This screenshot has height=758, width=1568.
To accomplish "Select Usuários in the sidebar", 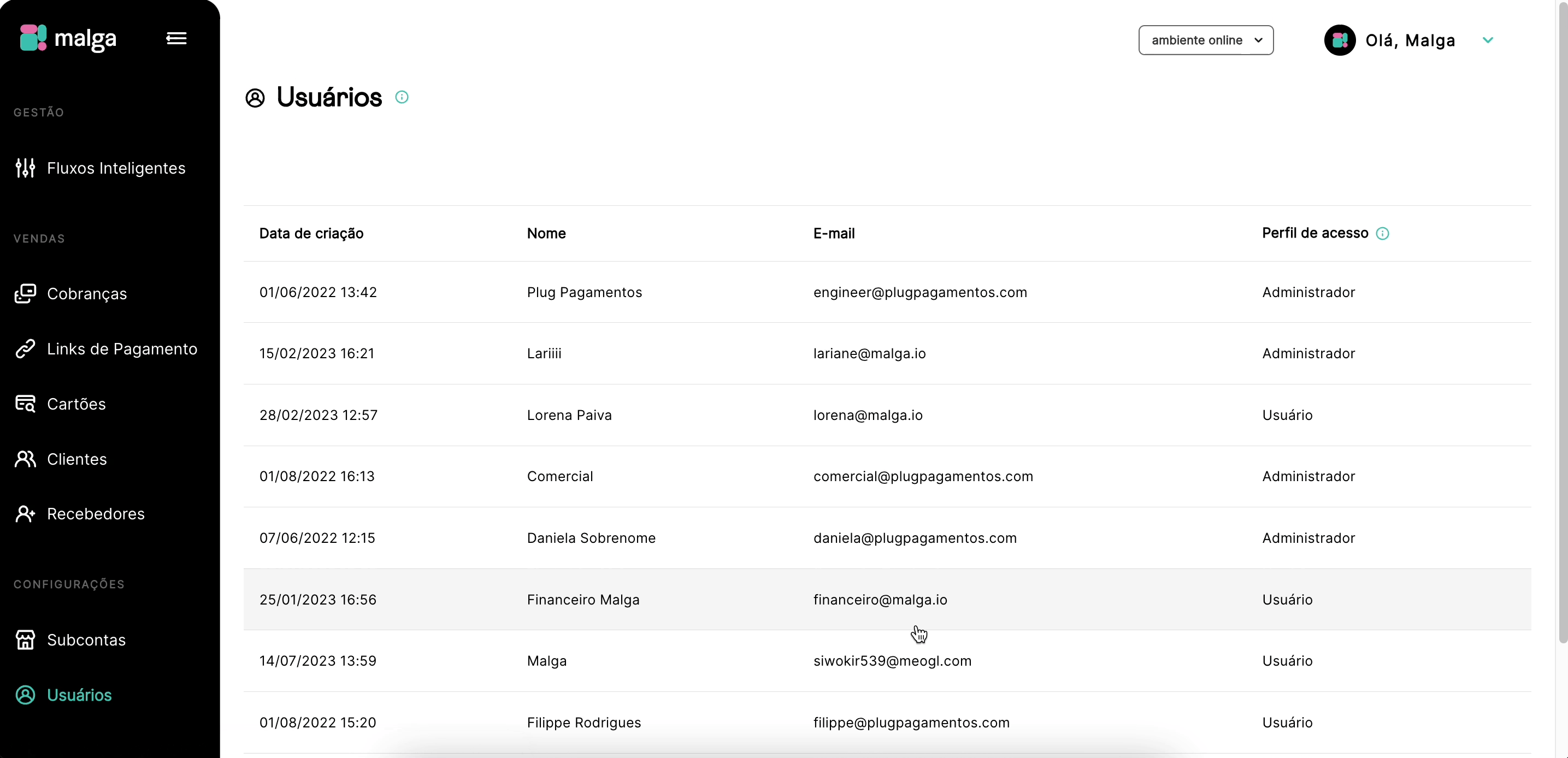I will pyautogui.click(x=79, y=695).
